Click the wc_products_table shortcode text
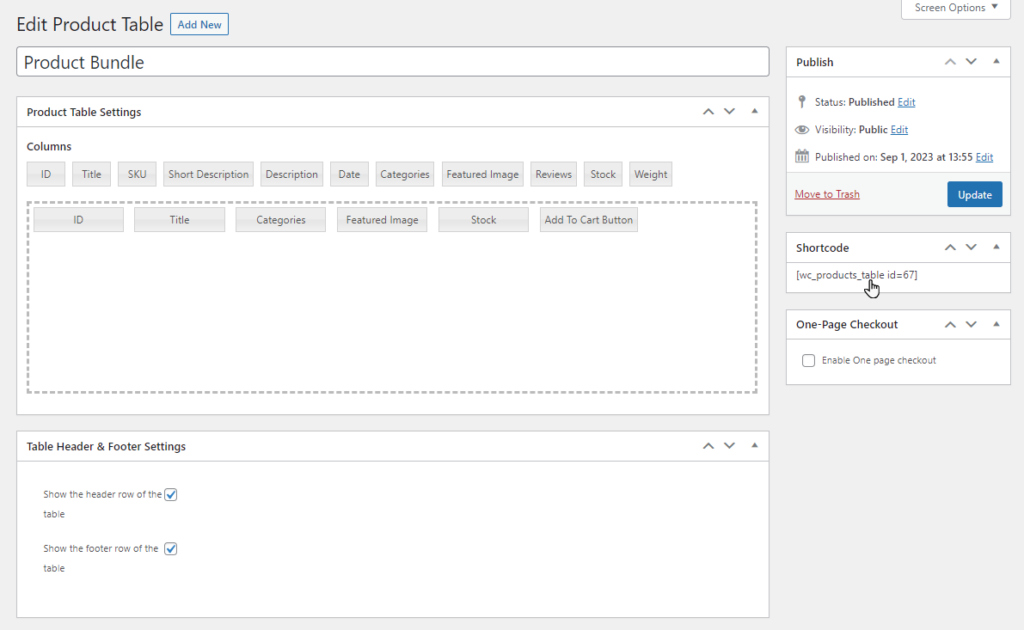The image size is (1024, 630). click(x=856, y=275)
